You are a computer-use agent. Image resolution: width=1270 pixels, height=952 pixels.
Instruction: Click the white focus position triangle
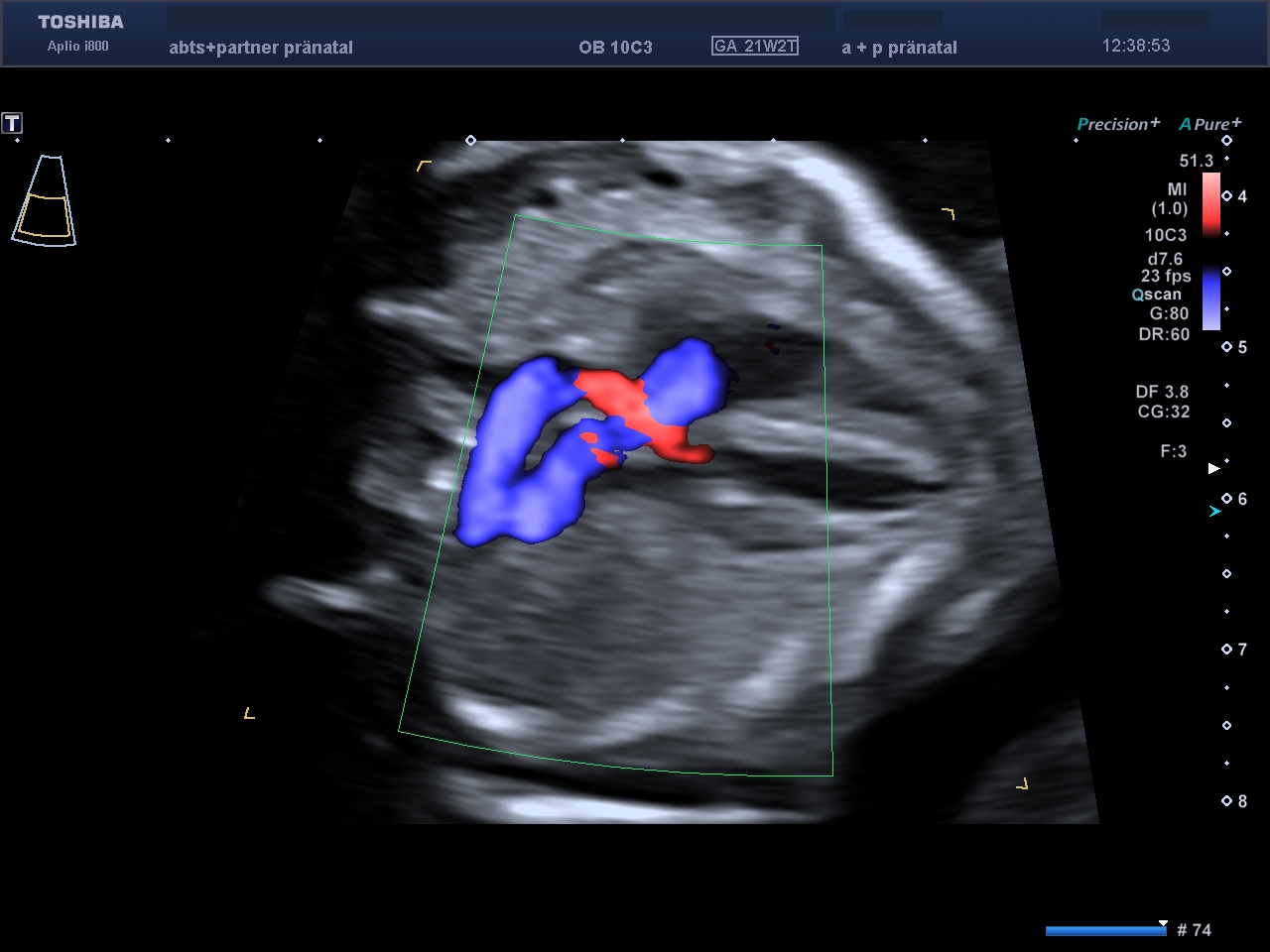1213,468
